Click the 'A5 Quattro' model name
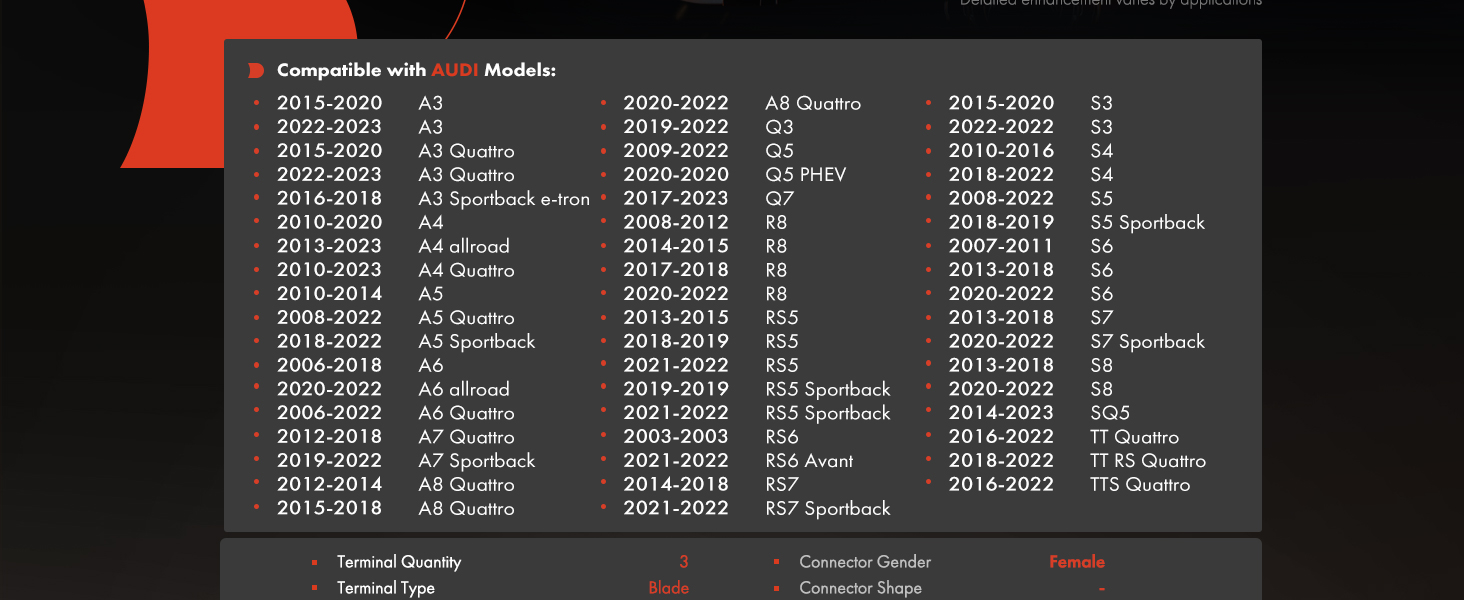Screen dimensions: 1464x600 (x=466, y=318)
